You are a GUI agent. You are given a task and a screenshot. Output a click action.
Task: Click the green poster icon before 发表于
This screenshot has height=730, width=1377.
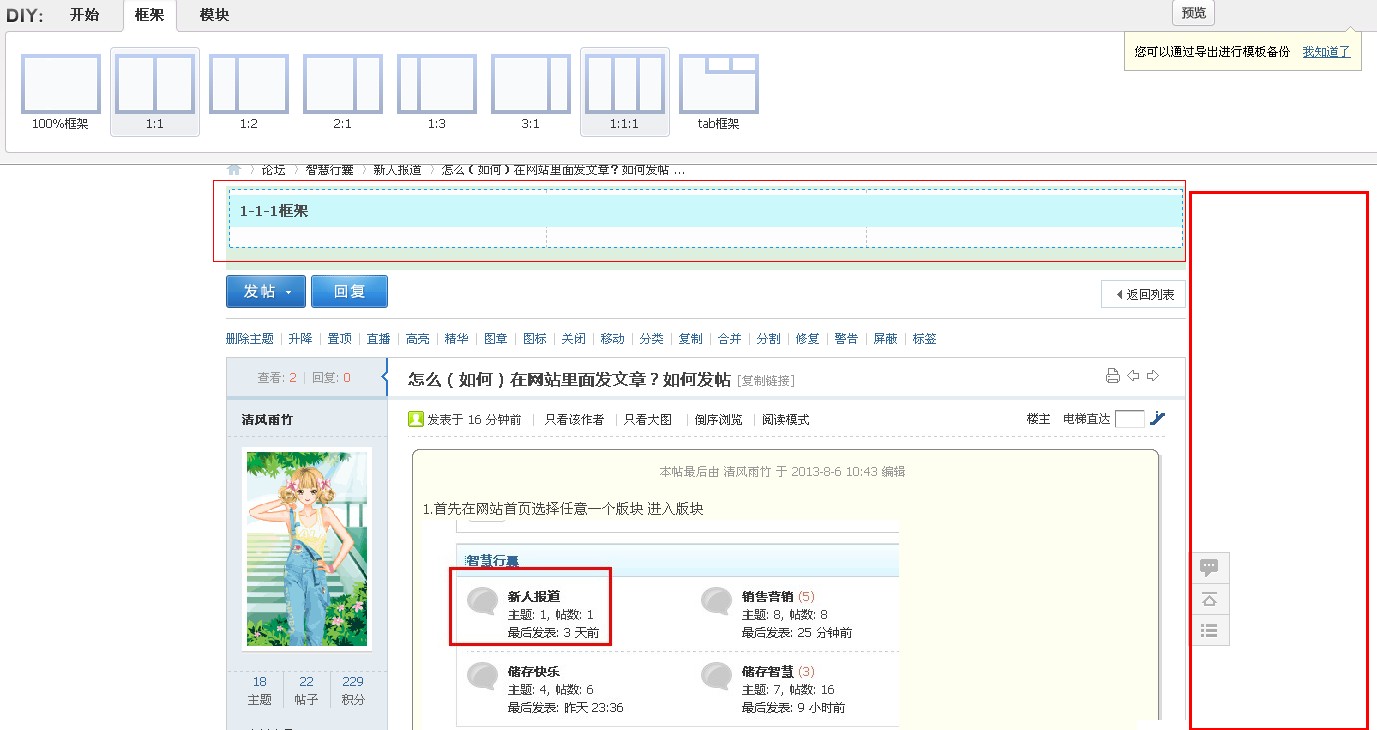[x=415, y=419]
